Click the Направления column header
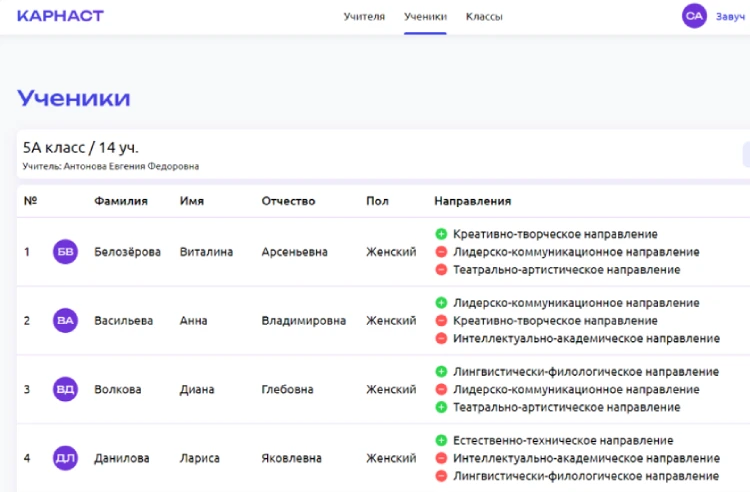750x492 pixels. point(473,201)
